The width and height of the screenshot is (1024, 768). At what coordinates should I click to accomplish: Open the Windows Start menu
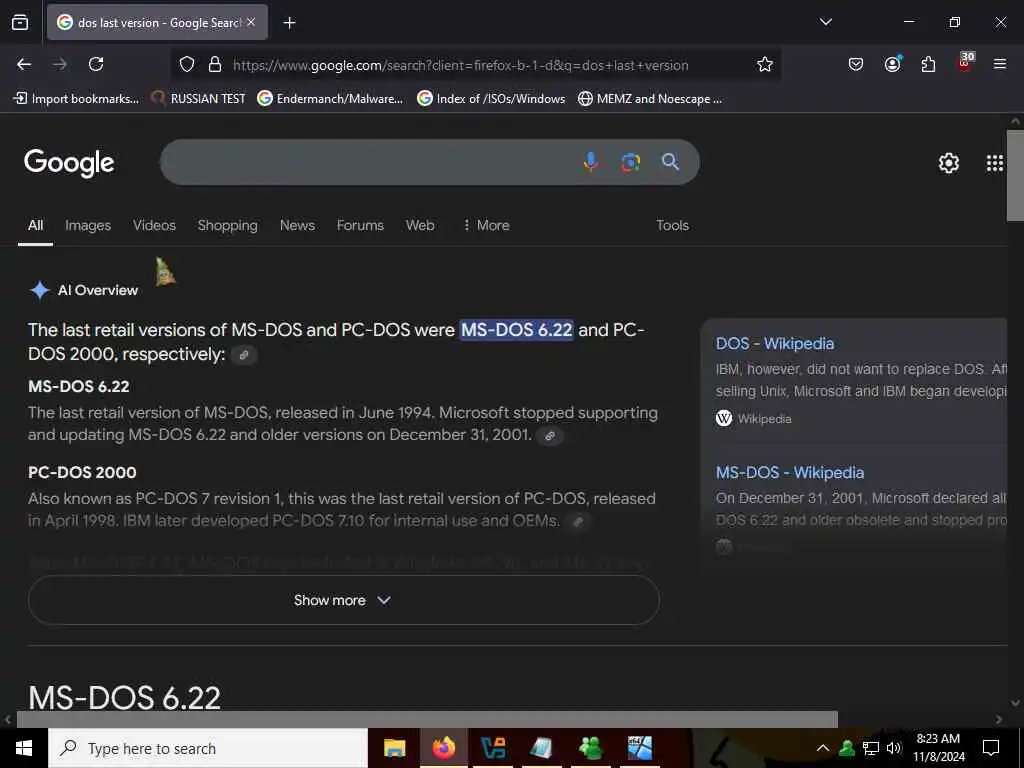(x=24, y=748)
